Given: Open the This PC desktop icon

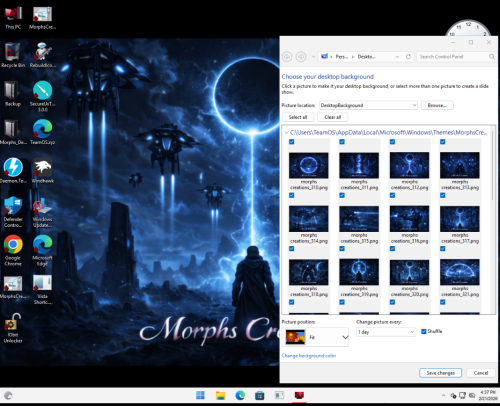Looking at the screenshot, I should pos(13,18).
